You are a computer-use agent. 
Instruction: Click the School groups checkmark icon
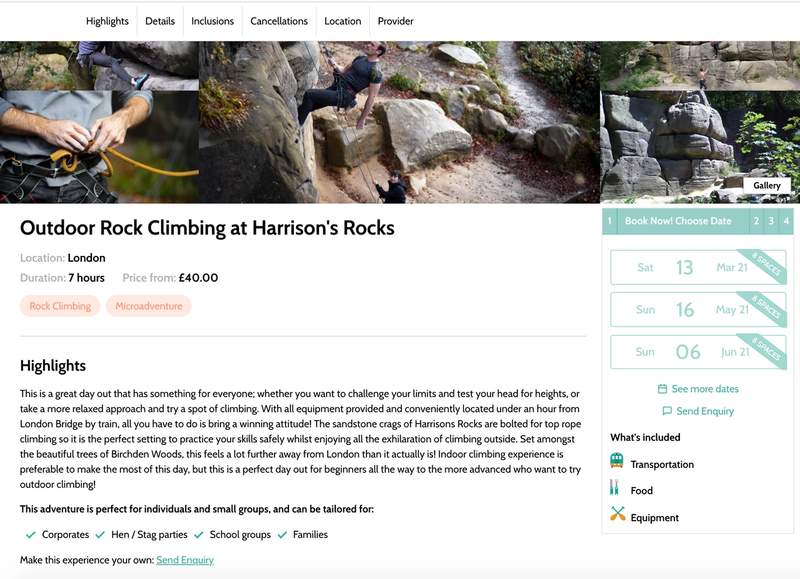tap(200, 535)
